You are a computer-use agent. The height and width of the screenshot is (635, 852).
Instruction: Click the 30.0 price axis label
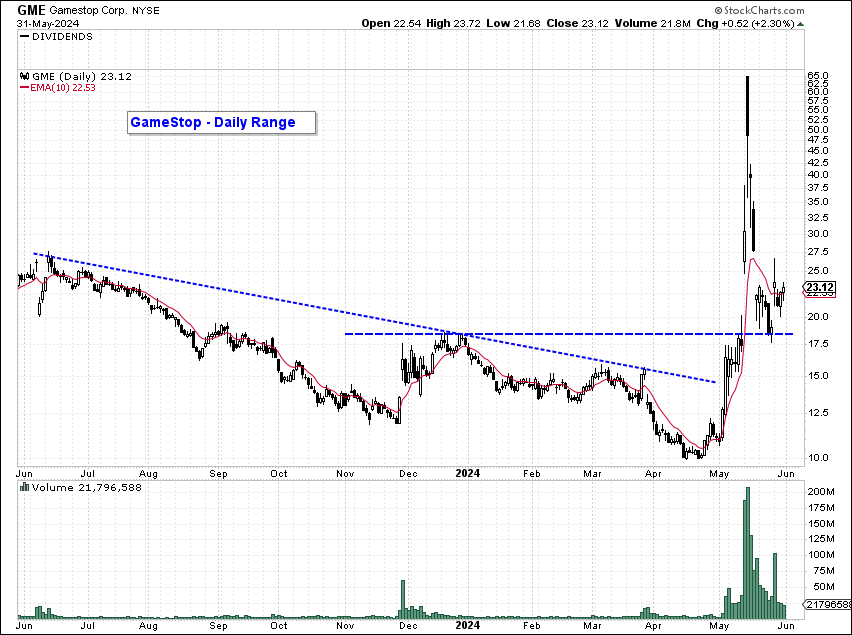[x=818, y=234]
